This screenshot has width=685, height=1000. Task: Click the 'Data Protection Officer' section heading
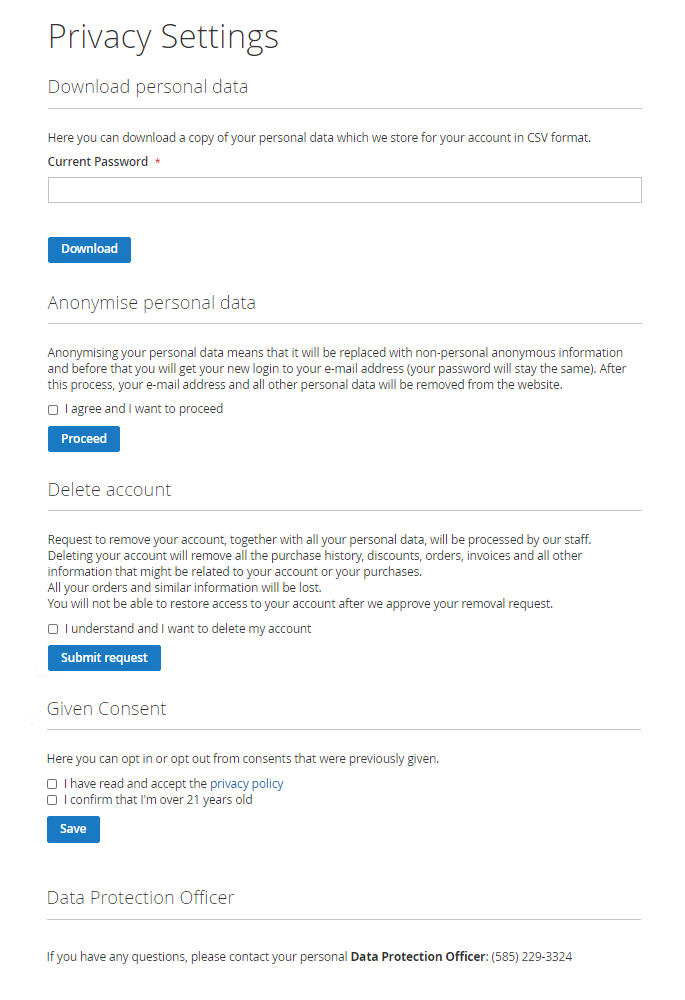click(140, 898)
